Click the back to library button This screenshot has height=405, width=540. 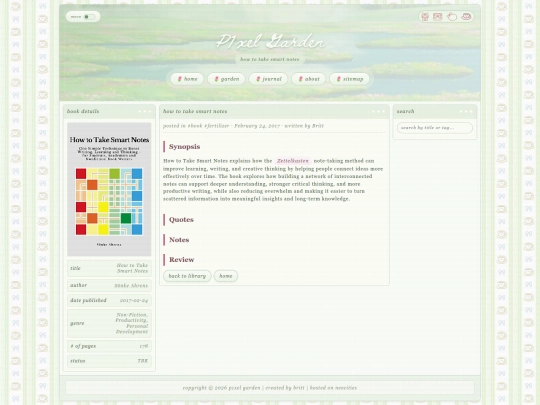point(187,276)
